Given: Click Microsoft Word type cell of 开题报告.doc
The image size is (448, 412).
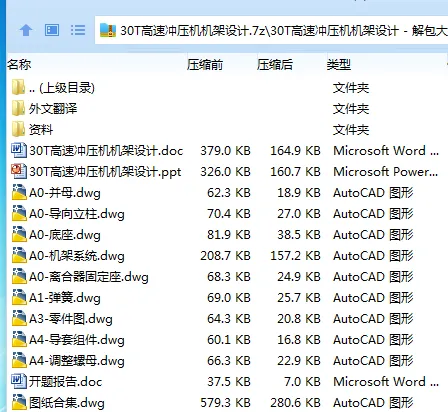Looking at the screenshot, I should pos(386,382).
